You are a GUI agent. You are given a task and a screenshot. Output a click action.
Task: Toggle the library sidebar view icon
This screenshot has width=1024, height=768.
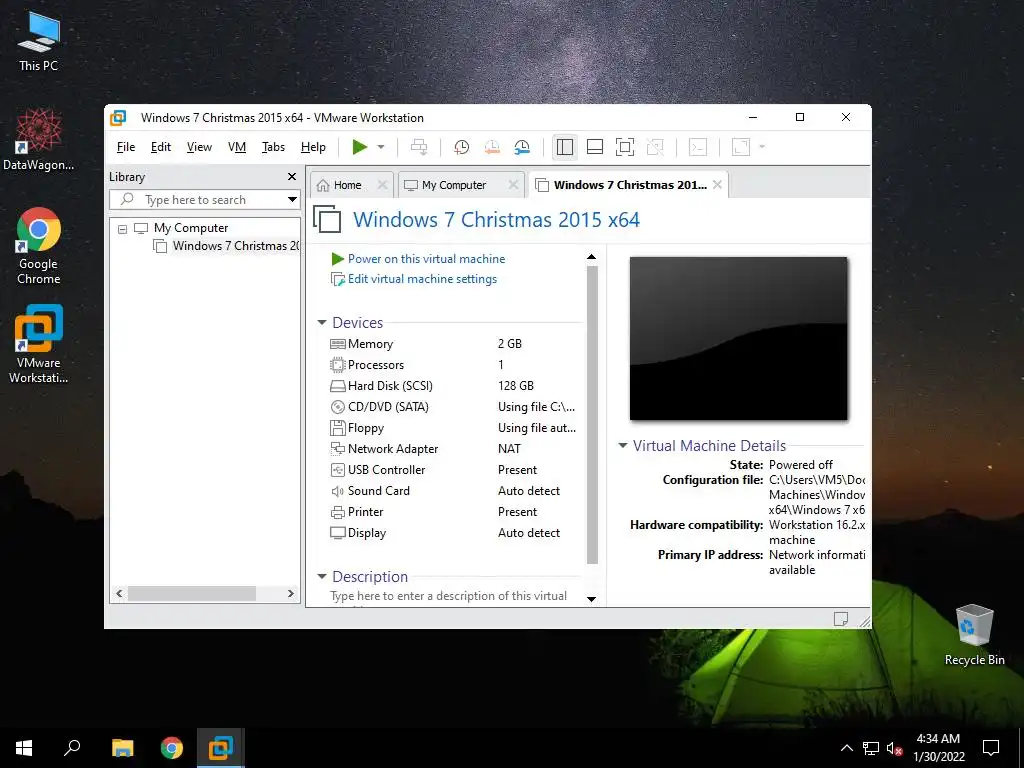point(565,147)
